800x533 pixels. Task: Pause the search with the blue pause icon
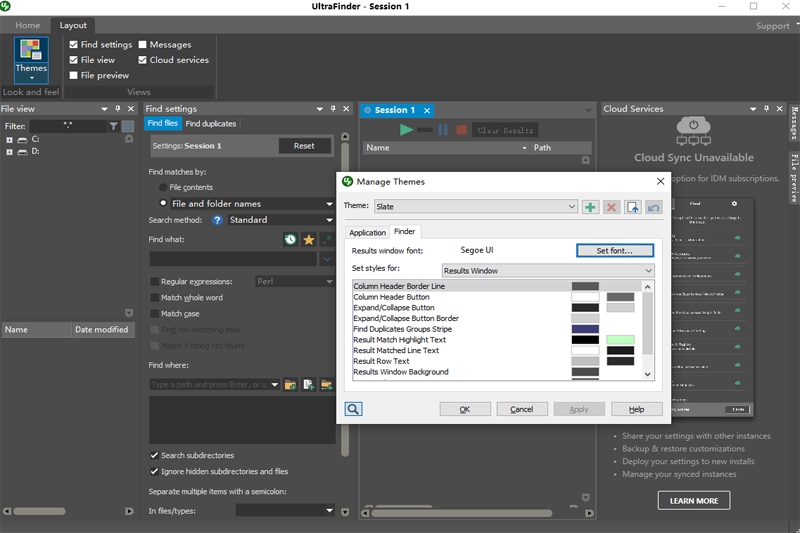[443, 130]
